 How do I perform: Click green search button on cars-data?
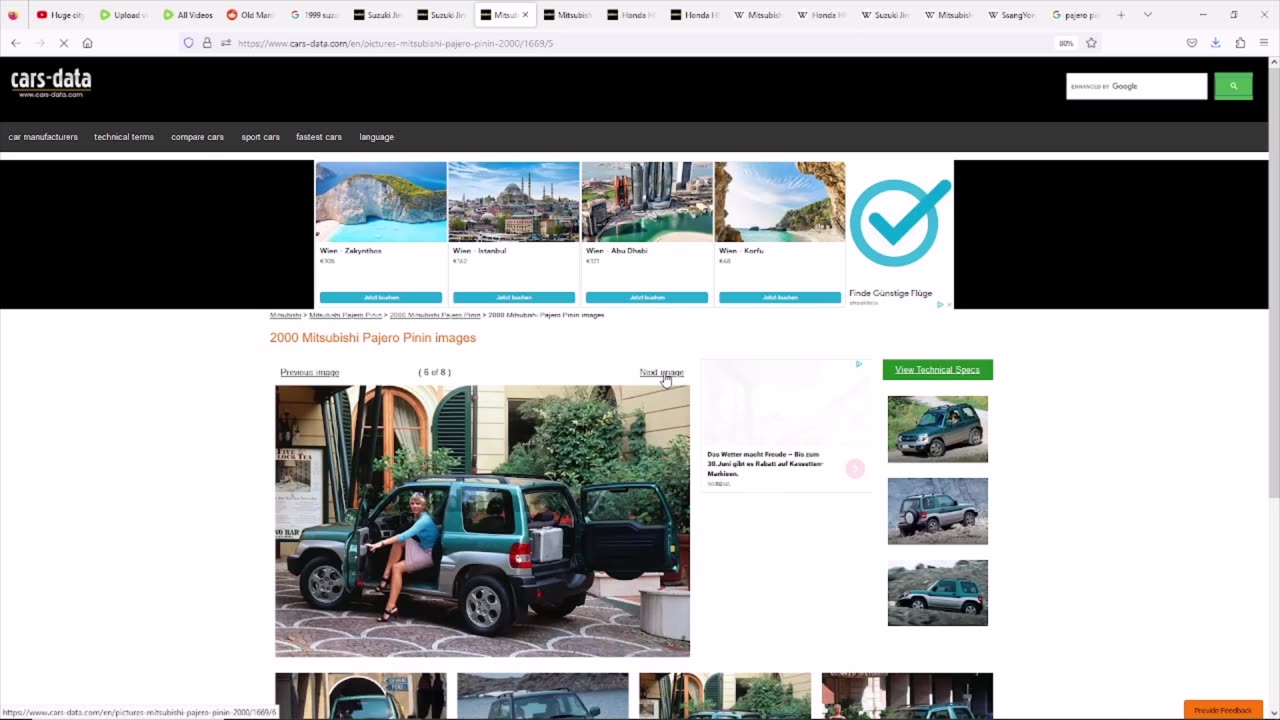1233,86
